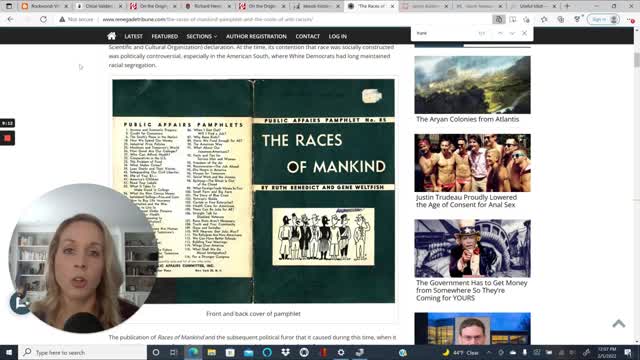Open AUTHOR REGISTRATION page
The height and width of the screenshot is (360, 640).
pyautogui.click(x=256, y=36)
